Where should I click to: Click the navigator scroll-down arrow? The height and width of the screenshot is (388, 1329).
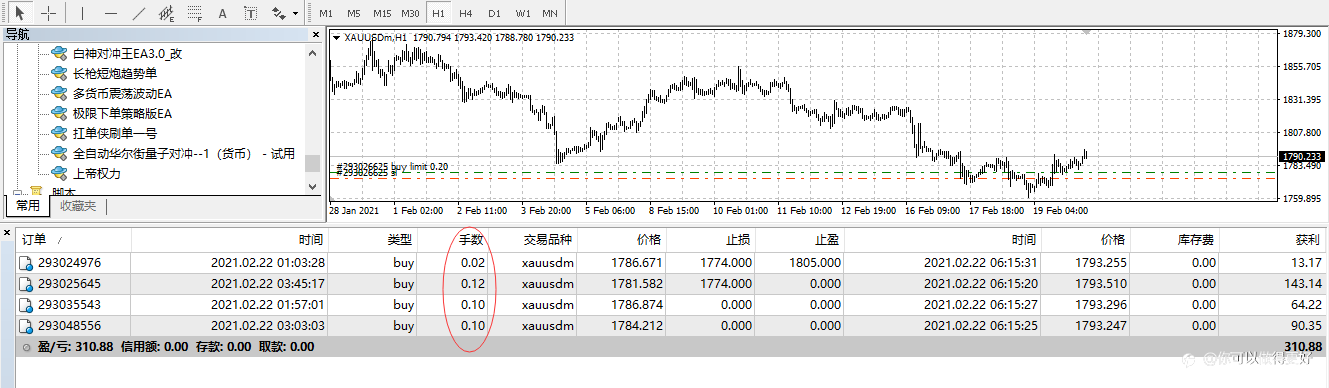[x=313, y=186]
